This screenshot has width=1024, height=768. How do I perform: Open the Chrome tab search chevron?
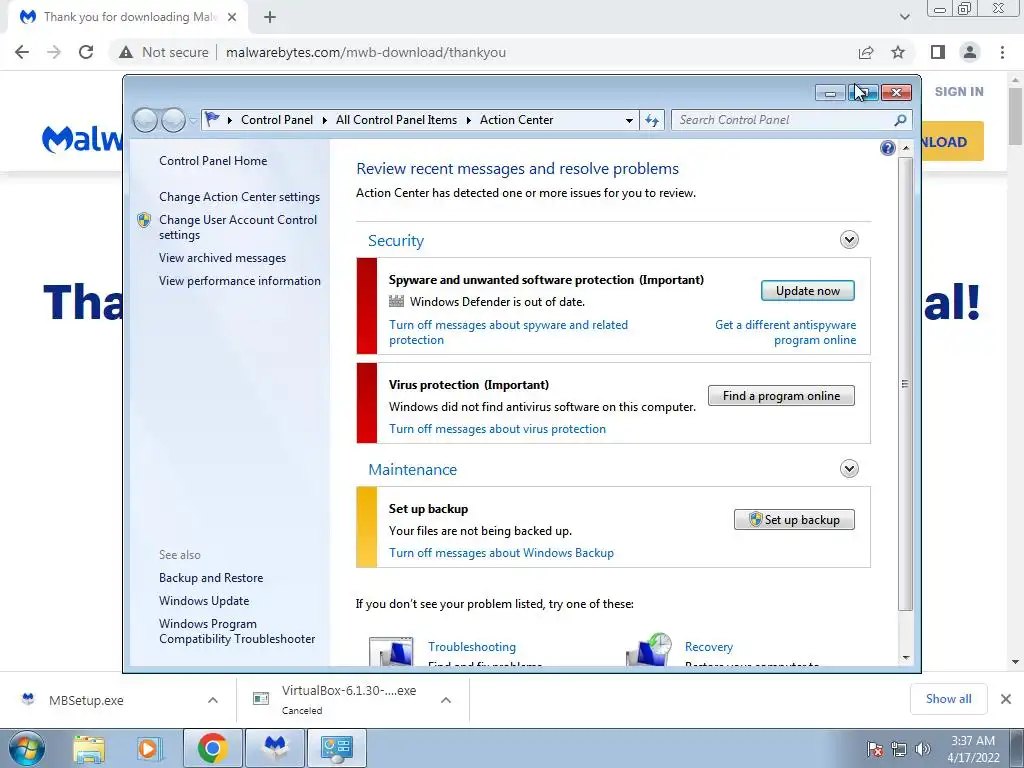coord(904,17)
